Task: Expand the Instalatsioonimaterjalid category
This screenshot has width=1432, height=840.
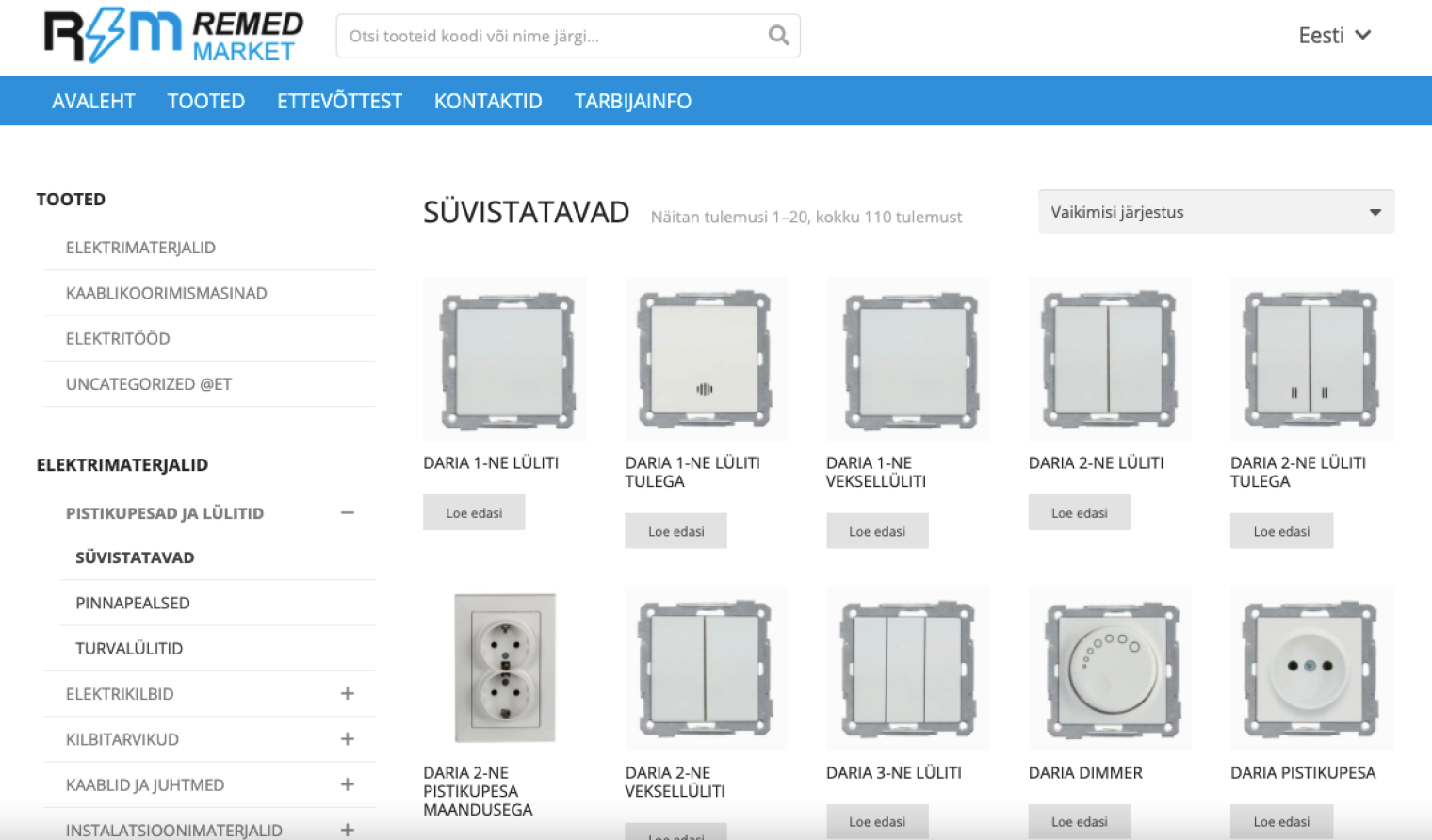Action: (347, 830)
